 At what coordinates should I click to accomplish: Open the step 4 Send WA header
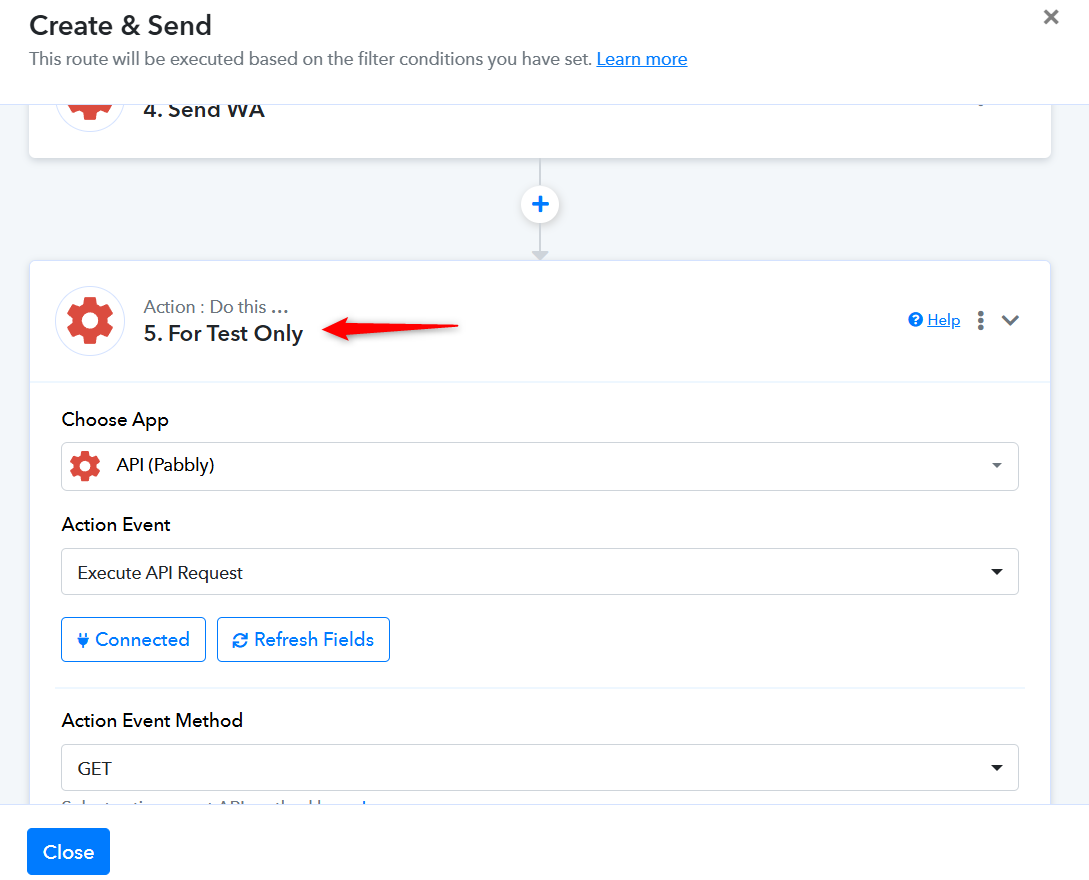[204, 111]
